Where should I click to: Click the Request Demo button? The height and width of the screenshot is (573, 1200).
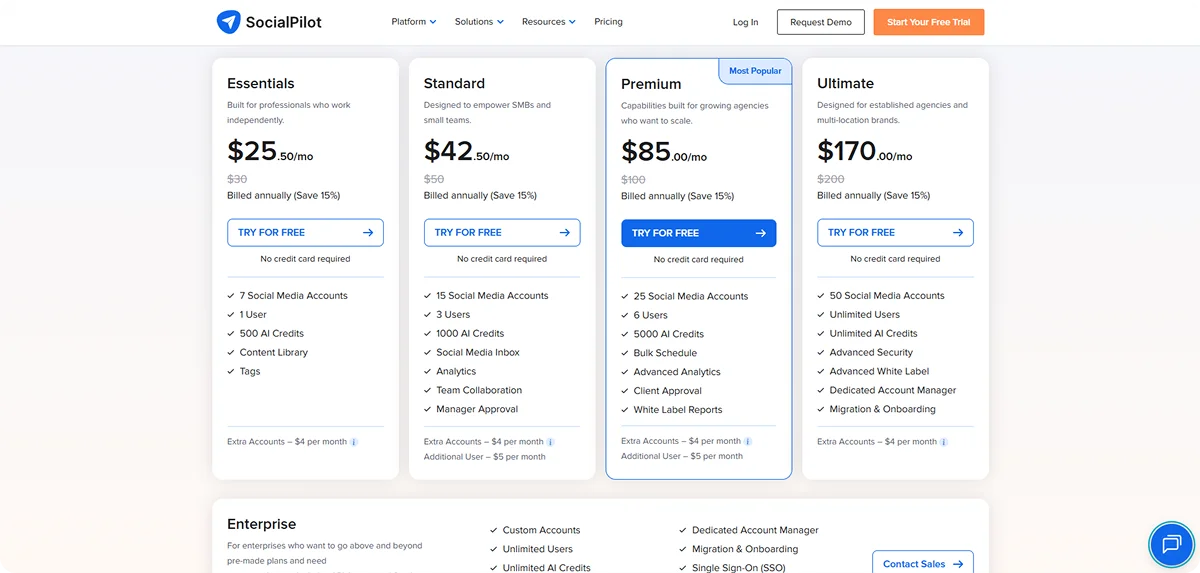click(821, 22)
